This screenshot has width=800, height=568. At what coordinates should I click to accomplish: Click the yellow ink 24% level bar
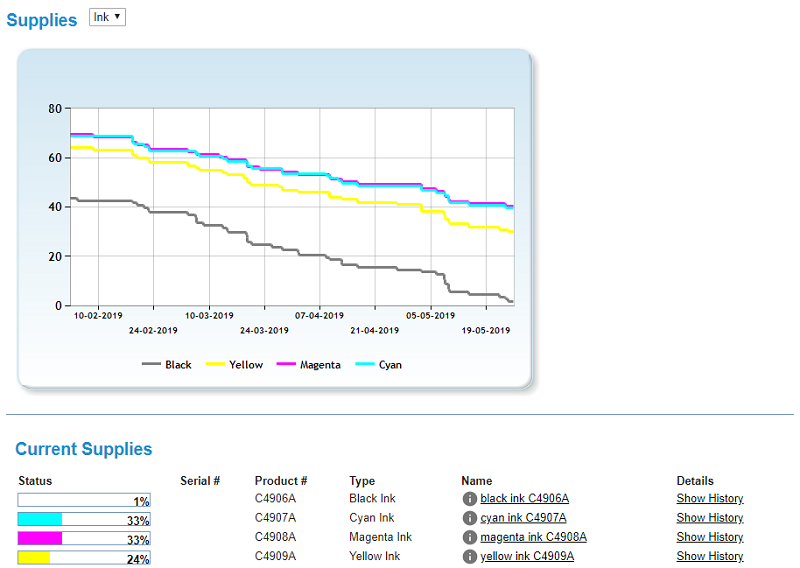coord(84,558)
